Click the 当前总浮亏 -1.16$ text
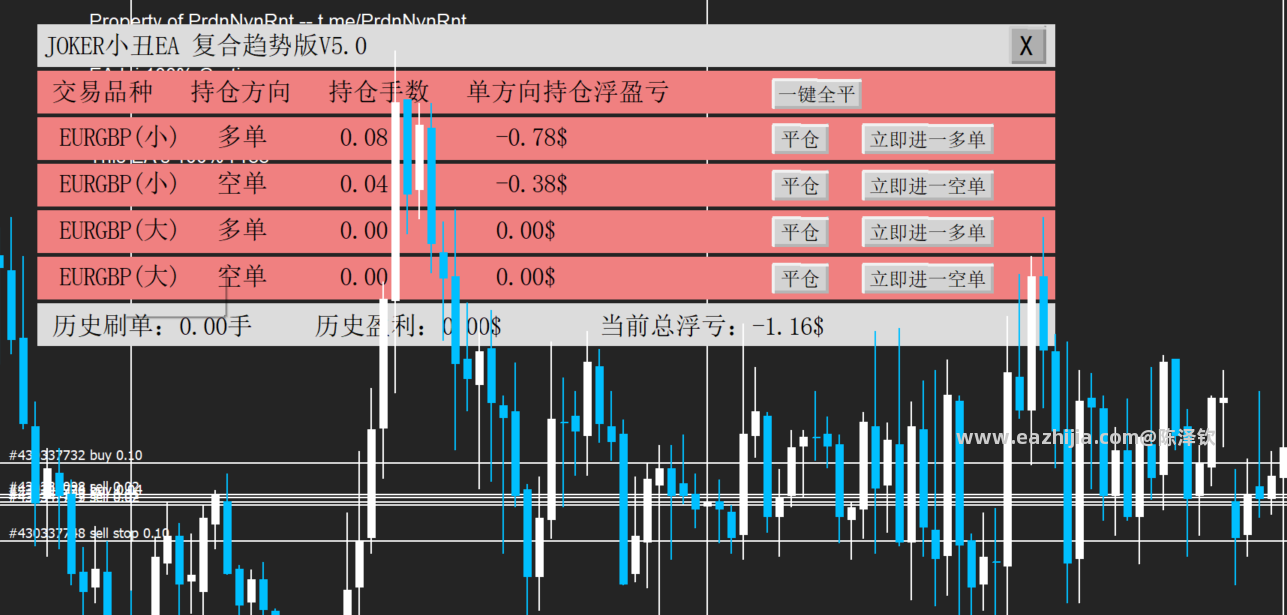The image size is (1287, 615). click(x=712, y=326)
